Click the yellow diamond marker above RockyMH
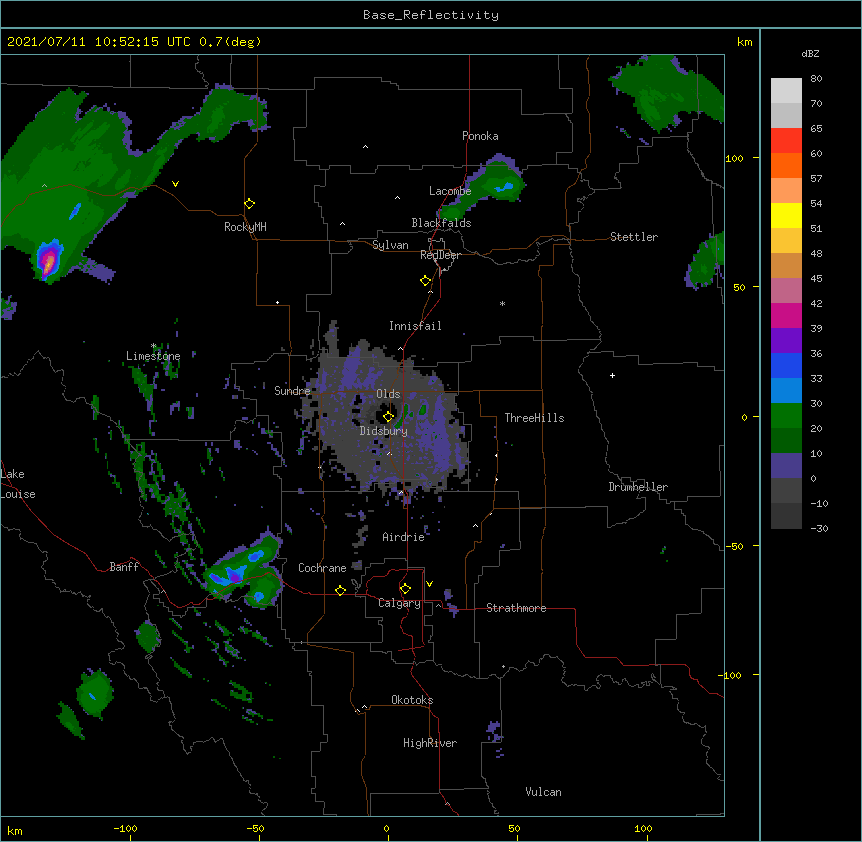Viewport: 862px width, 842px height. [x=250, y=204]
